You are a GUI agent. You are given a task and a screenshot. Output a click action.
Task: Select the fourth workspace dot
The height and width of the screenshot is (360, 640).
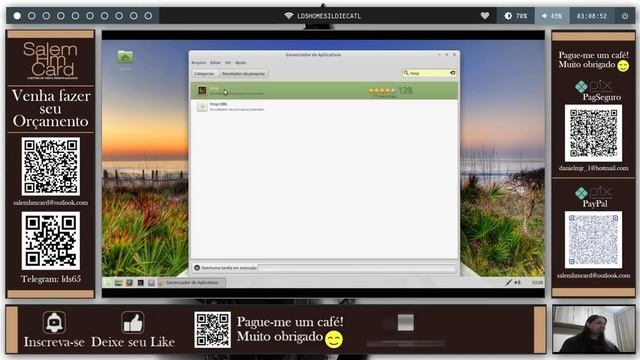point(61,16)
